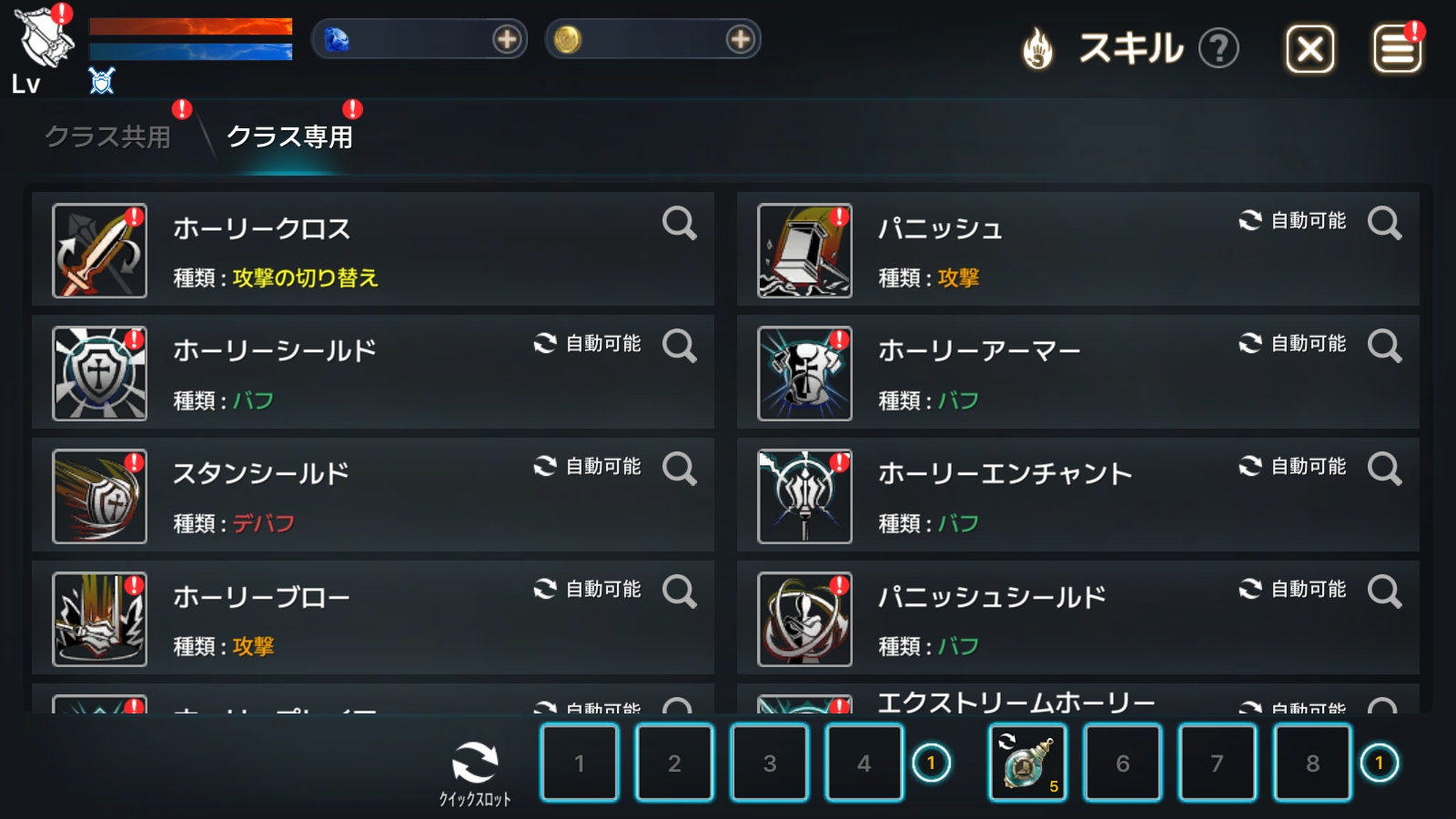
Task: Add blue gems with plus button
Action: click(507, 39)
